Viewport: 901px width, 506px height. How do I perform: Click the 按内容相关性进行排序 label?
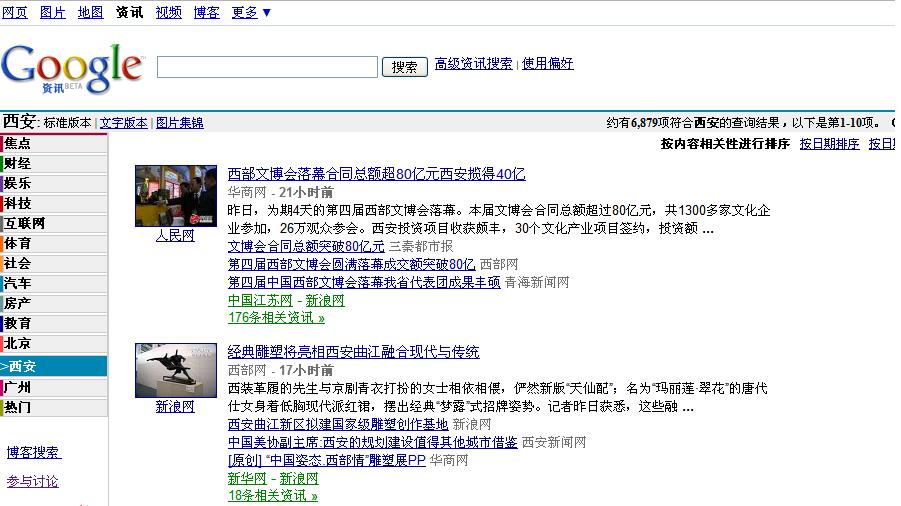(x=725, y=144)
